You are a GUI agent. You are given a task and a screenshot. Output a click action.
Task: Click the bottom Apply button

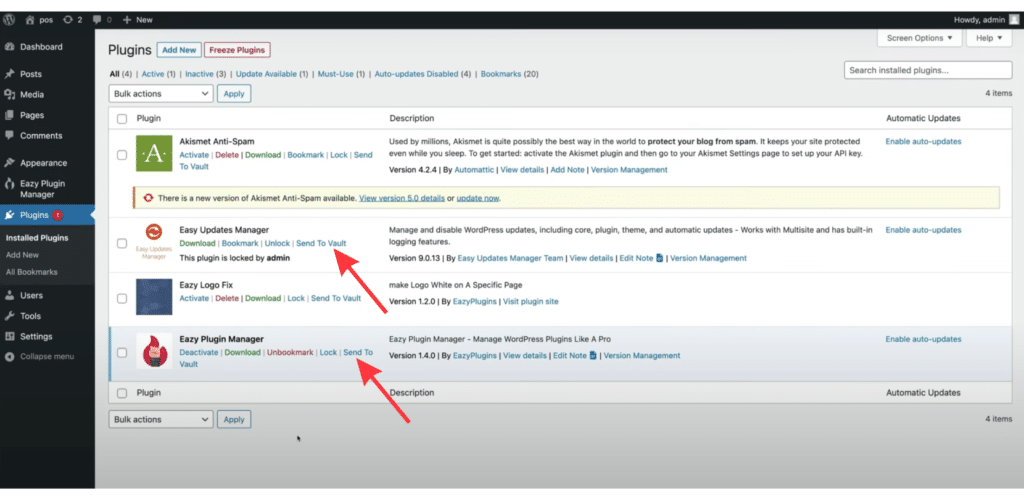pos(234,419)
